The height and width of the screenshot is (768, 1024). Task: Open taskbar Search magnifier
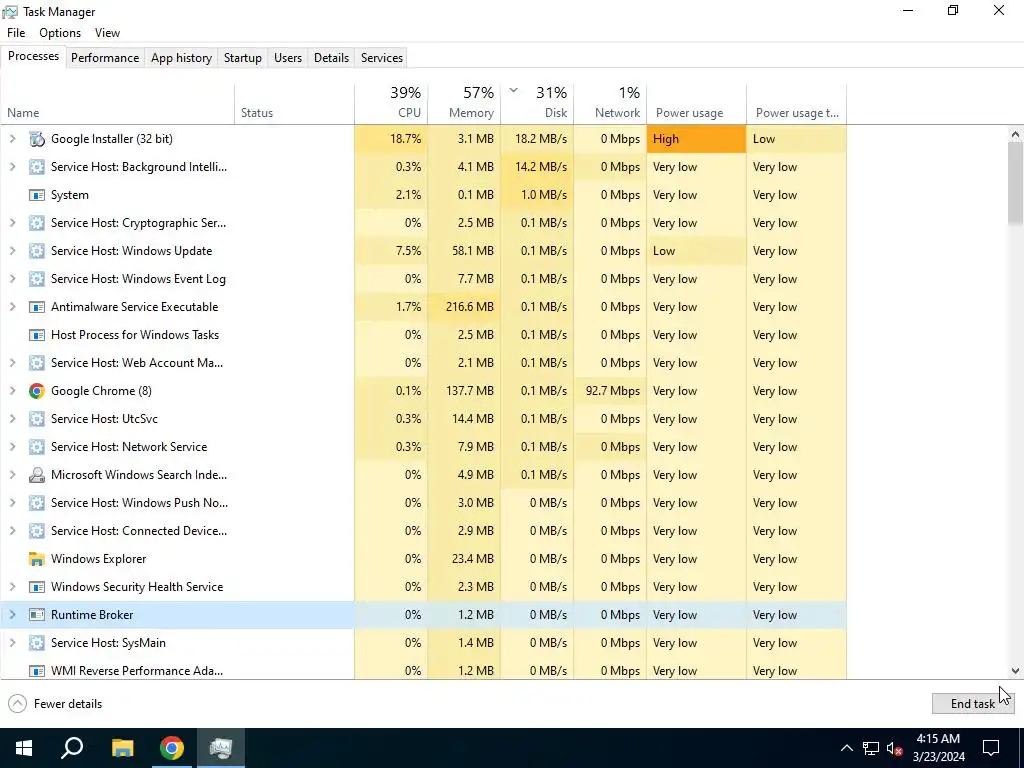[x=72, y=748]
